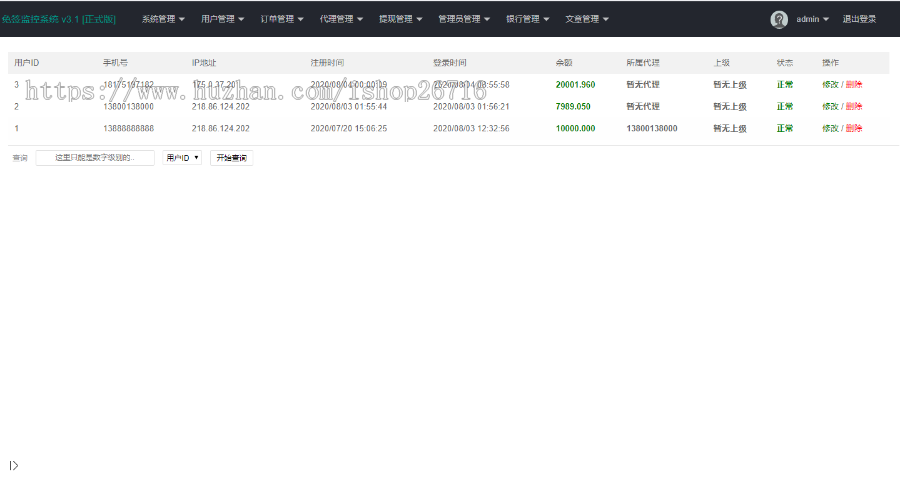
Task: Click the admin avatar icon
Action: pyautogui.click(x=779, y=20)
